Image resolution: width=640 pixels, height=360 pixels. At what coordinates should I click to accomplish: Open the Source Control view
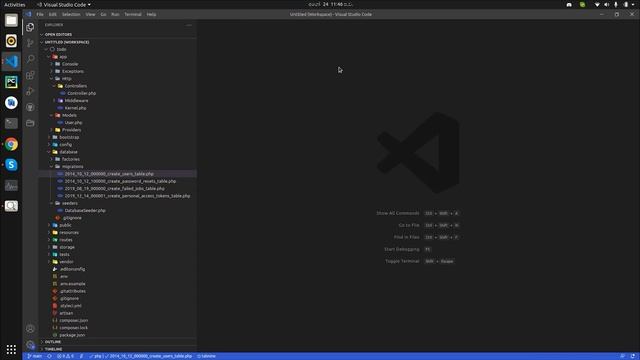click(30, 43)
